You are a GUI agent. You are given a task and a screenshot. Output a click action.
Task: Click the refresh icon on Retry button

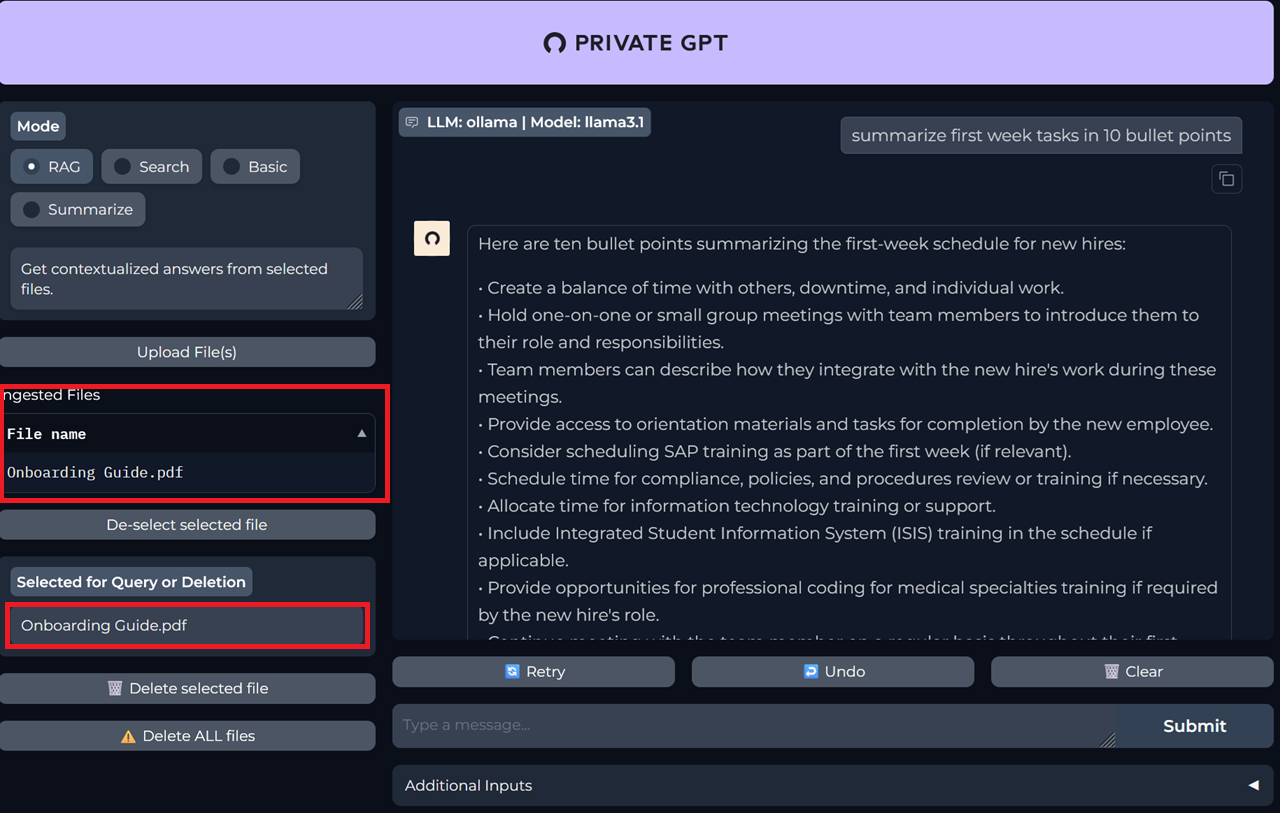click(x=512, y=672)
